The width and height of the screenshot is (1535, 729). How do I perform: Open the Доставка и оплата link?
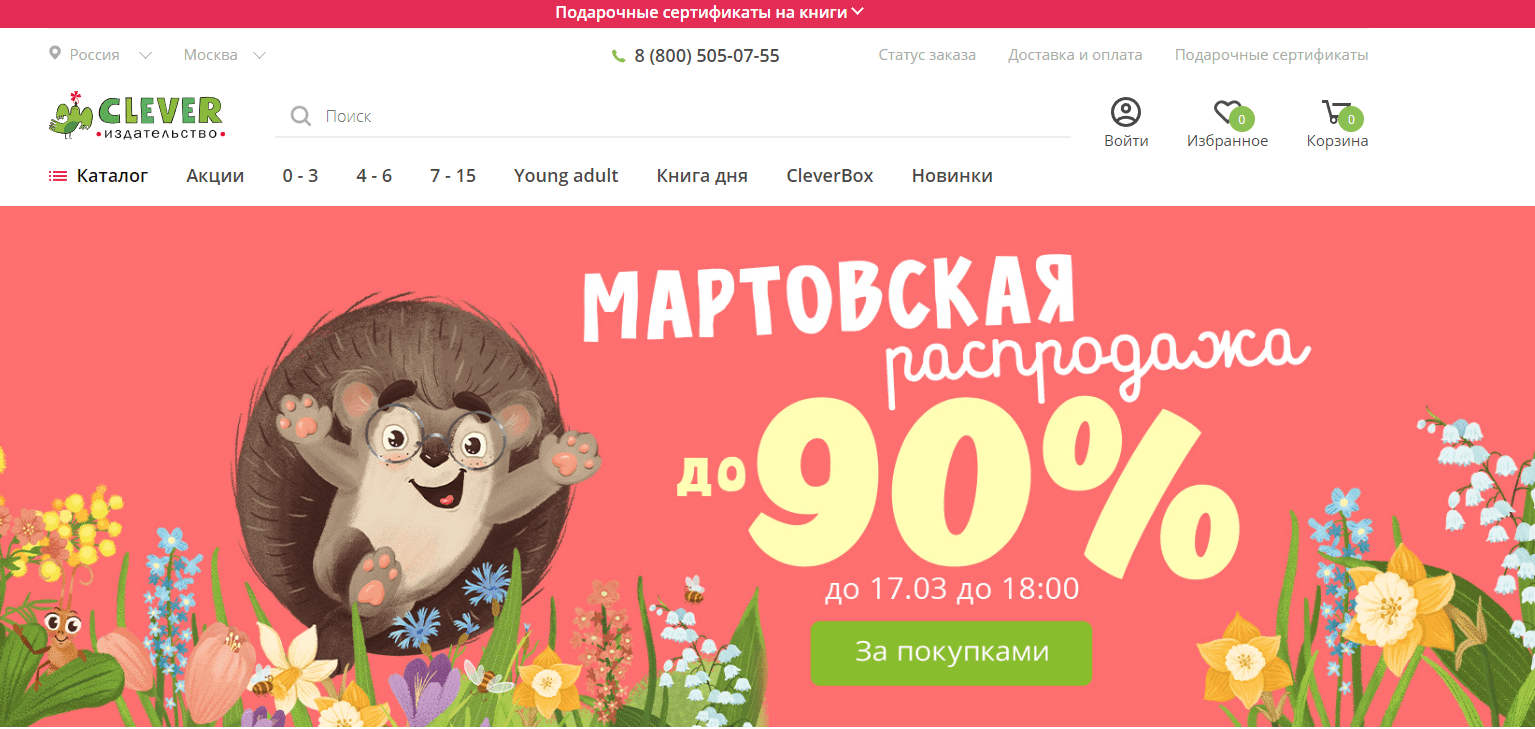pyautogui.click(x=1075, y=55)
